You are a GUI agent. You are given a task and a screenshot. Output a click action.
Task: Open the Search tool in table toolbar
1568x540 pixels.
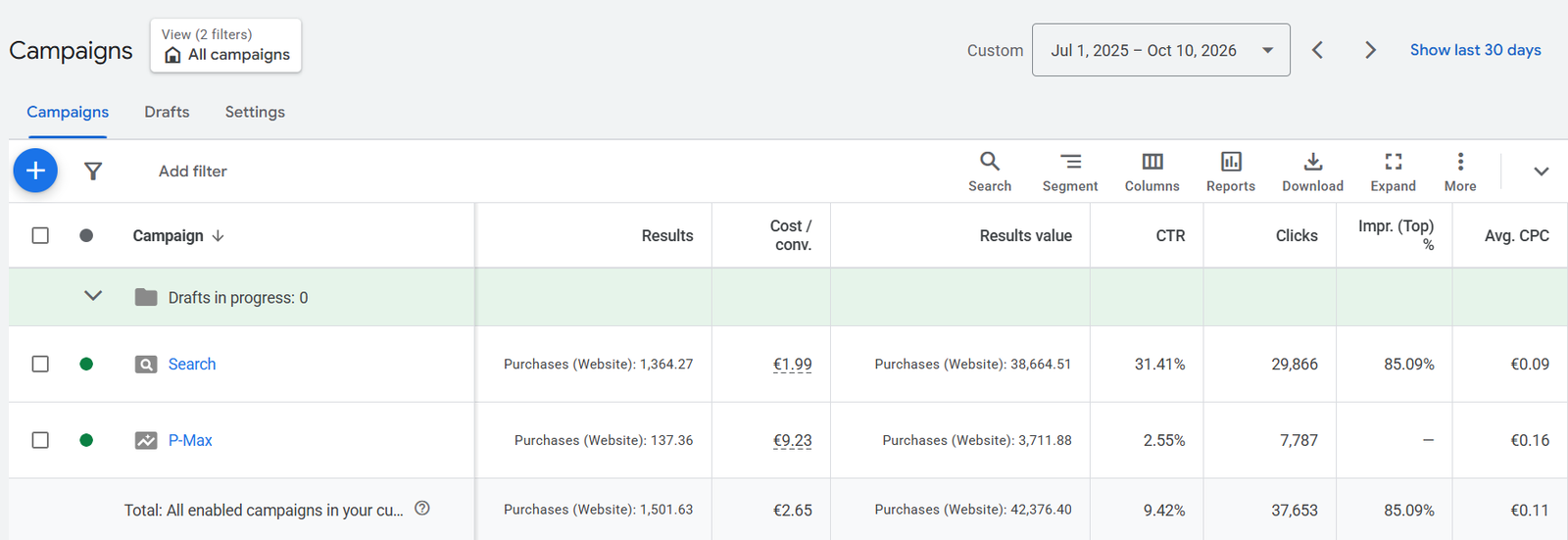coord(990,172)
